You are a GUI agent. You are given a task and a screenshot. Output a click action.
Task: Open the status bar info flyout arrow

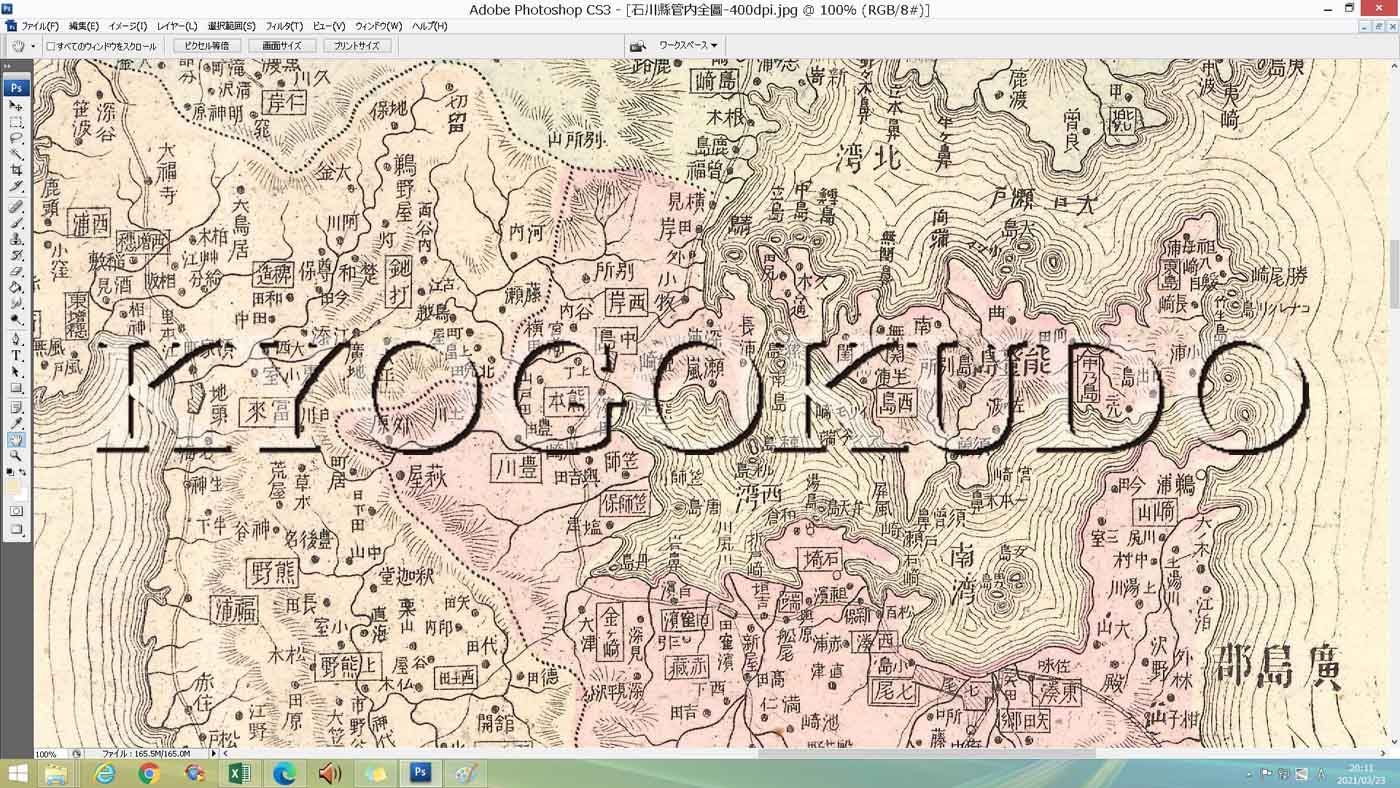coord(213,753)
